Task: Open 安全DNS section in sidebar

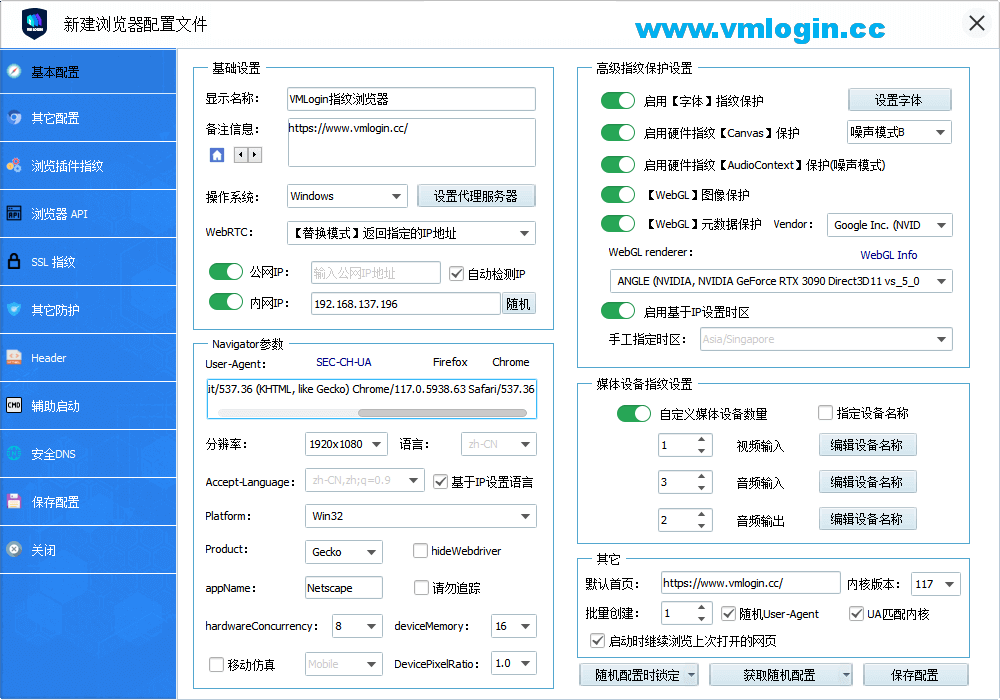Action: [x=88, y=453]
